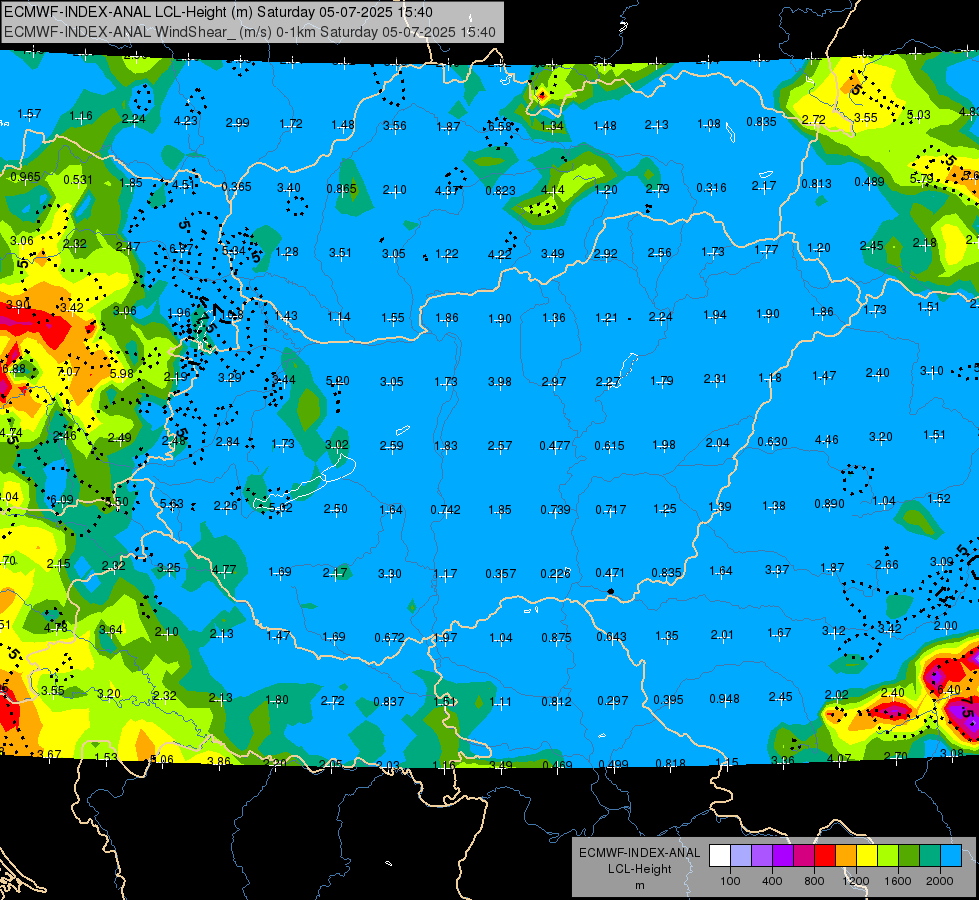Click the wind shear value '7.07'
The width and height of the screenshot is (979, 900).
coord(69,372)
